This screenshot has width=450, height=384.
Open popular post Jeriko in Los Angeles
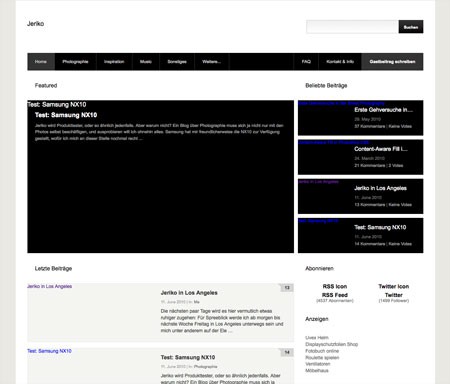pyautogui.click(x=380, y=188)
